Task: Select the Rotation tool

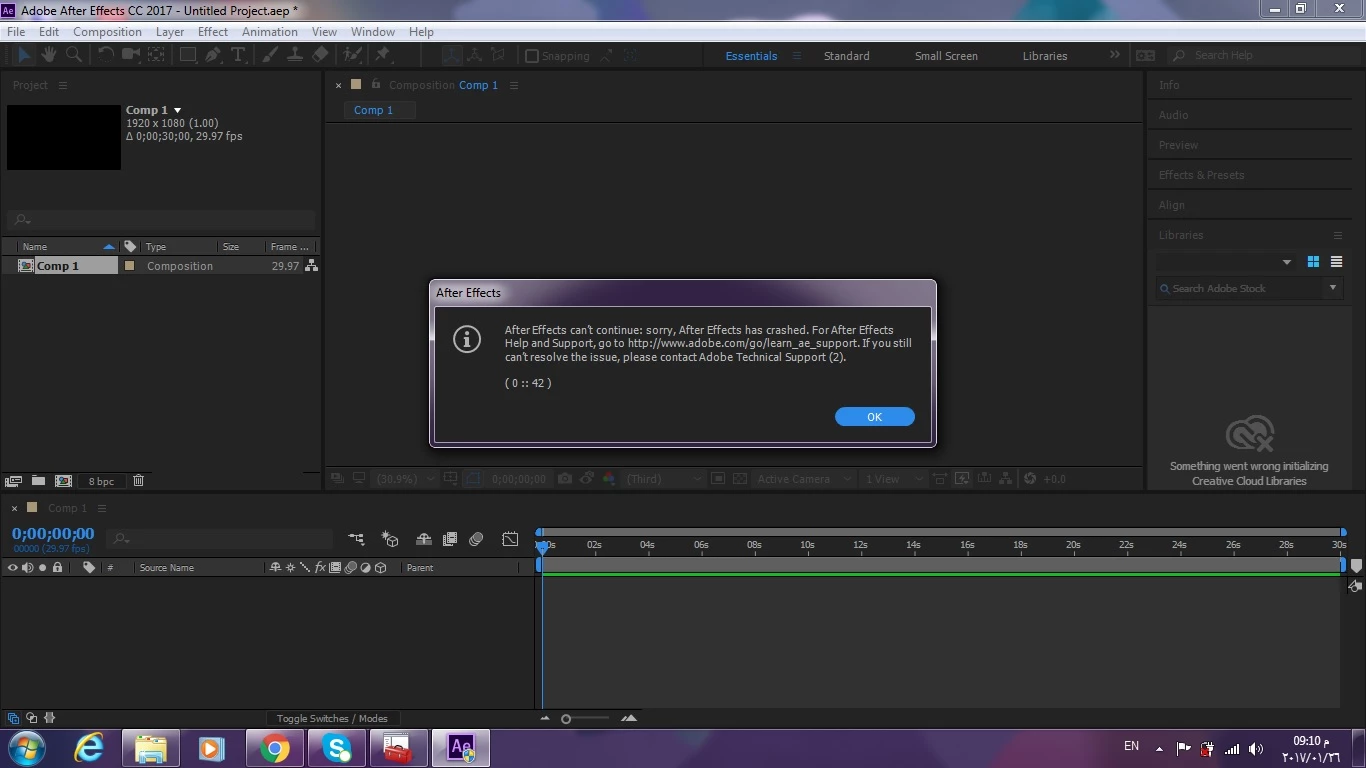Action: [105, 55]
